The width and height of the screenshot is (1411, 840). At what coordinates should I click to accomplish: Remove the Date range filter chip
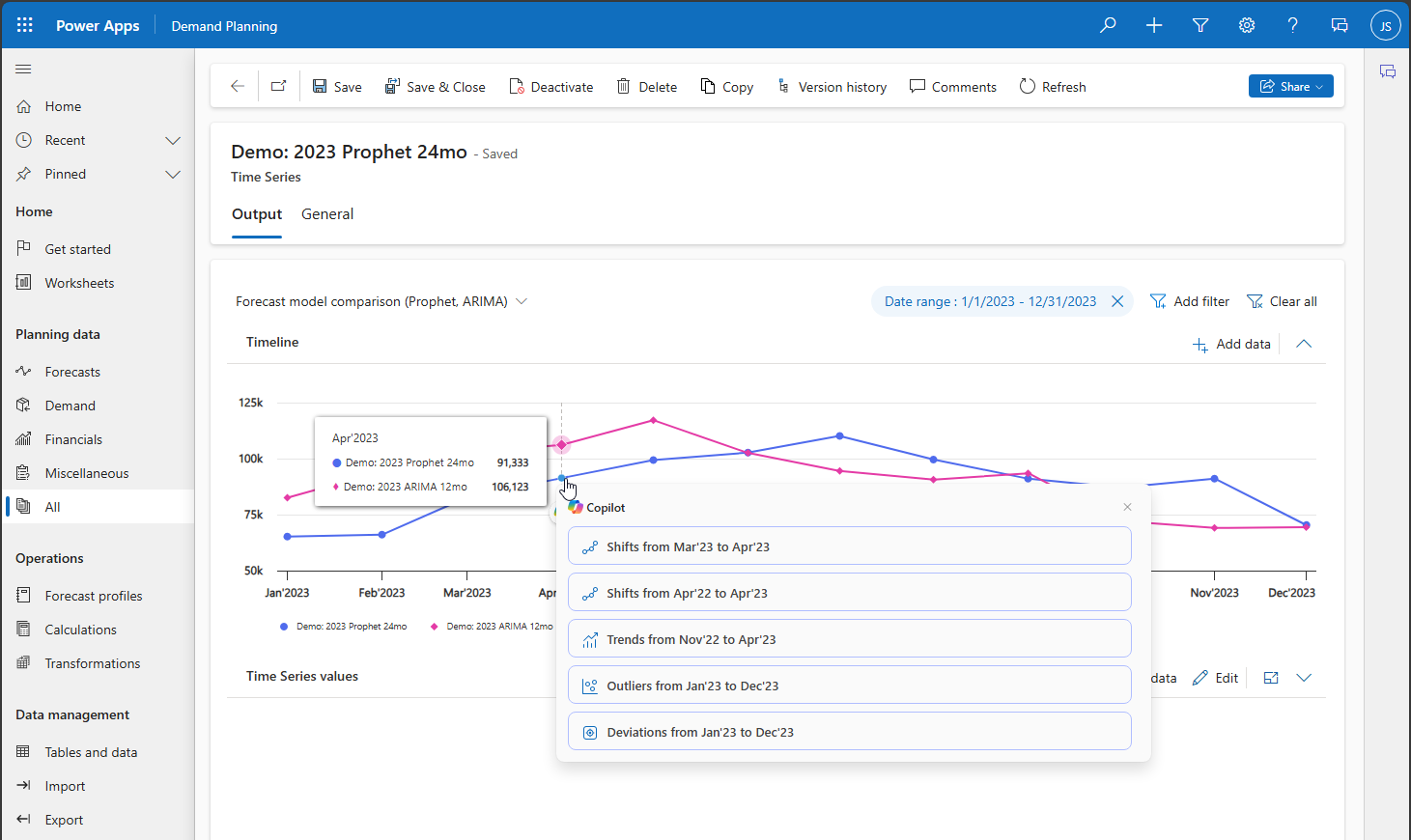coord(1117,301)
